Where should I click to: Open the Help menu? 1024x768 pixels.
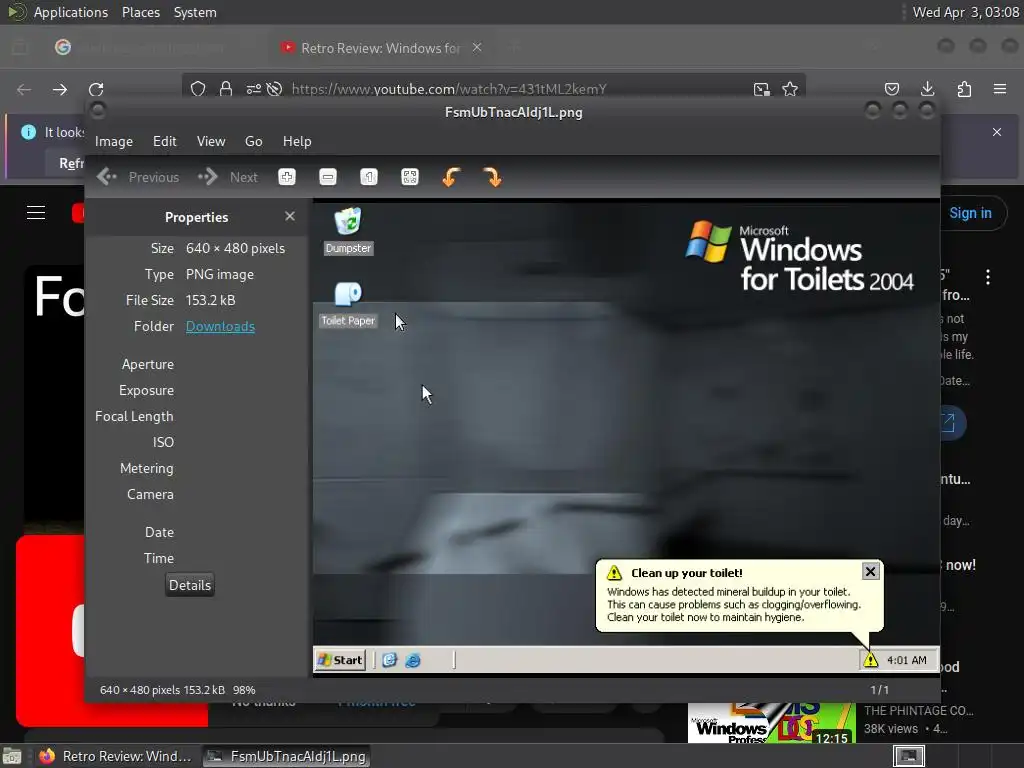tap(297, 141)
